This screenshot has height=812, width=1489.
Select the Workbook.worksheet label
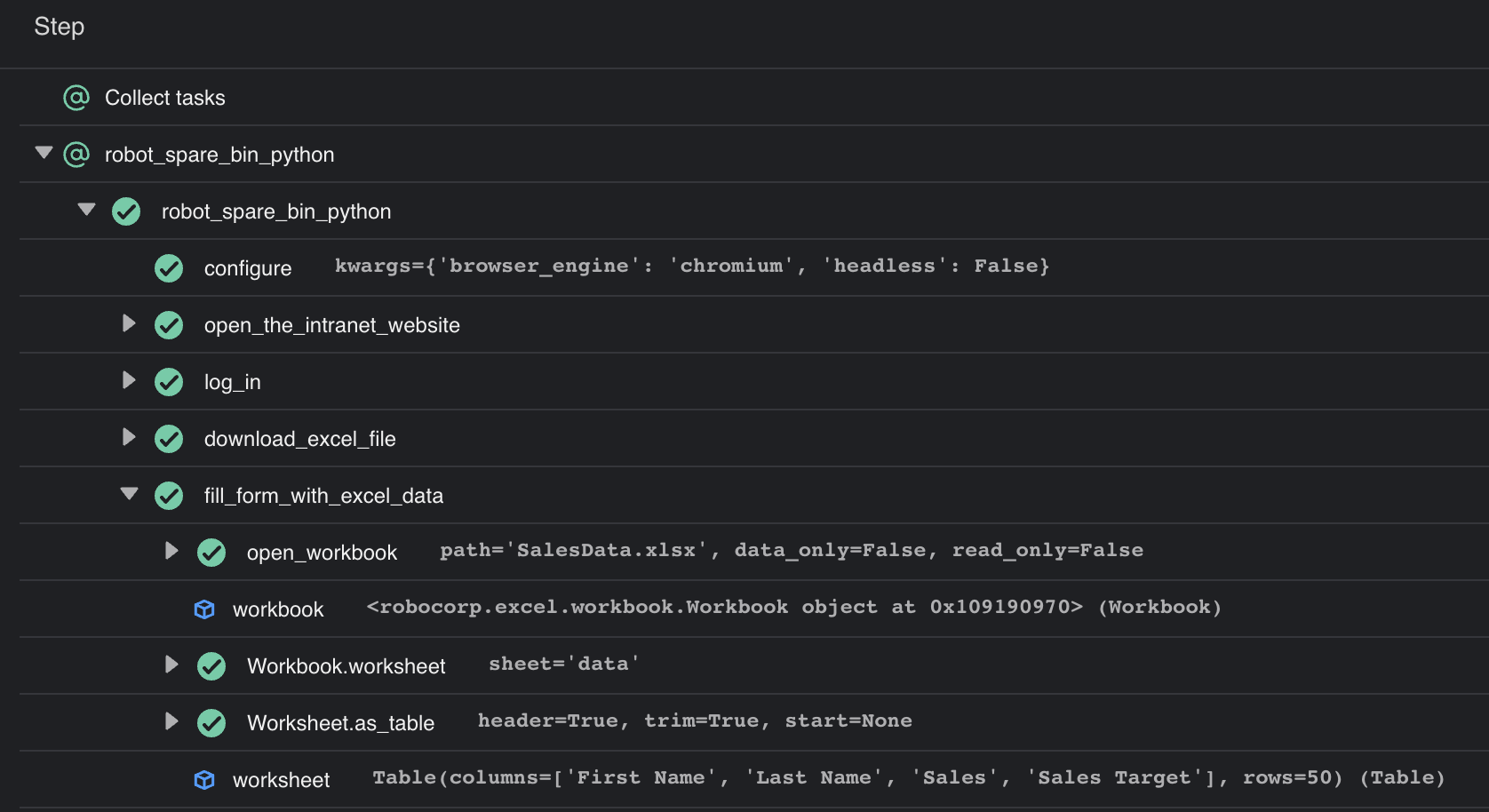click(x=346, y=666)
